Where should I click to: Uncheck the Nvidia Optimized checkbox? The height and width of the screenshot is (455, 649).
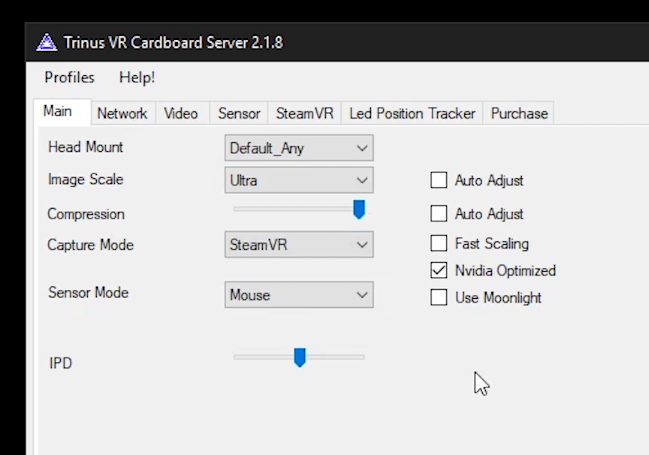[438, 270]
